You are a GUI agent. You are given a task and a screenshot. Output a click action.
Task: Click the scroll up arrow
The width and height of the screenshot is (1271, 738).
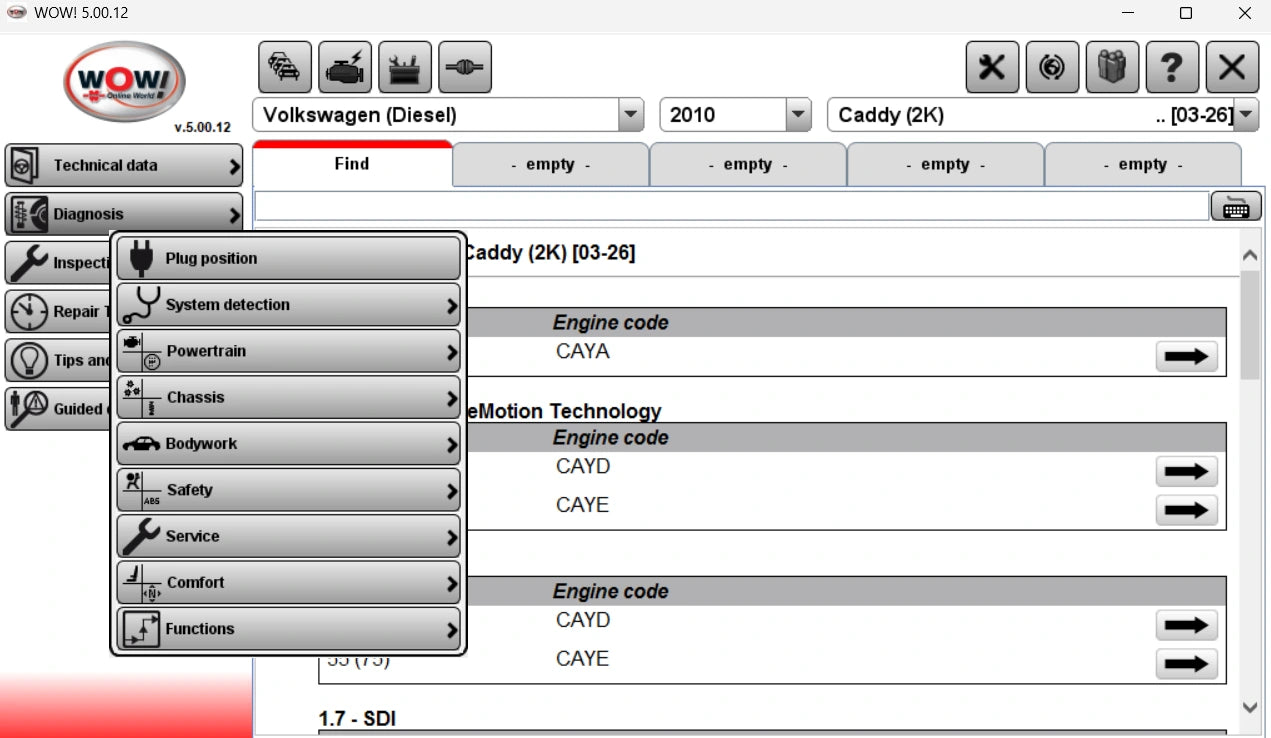pyautogui.click(x=1250, y=256)
